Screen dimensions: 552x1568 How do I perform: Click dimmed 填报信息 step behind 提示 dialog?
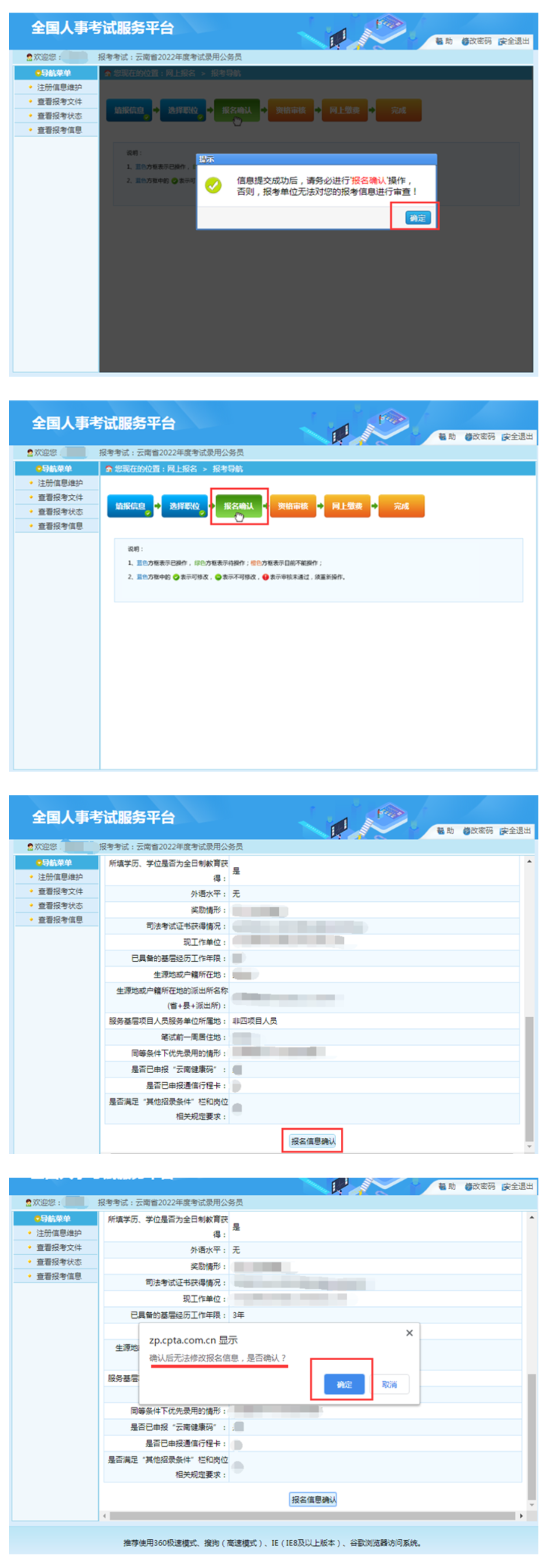pos(129,110)
